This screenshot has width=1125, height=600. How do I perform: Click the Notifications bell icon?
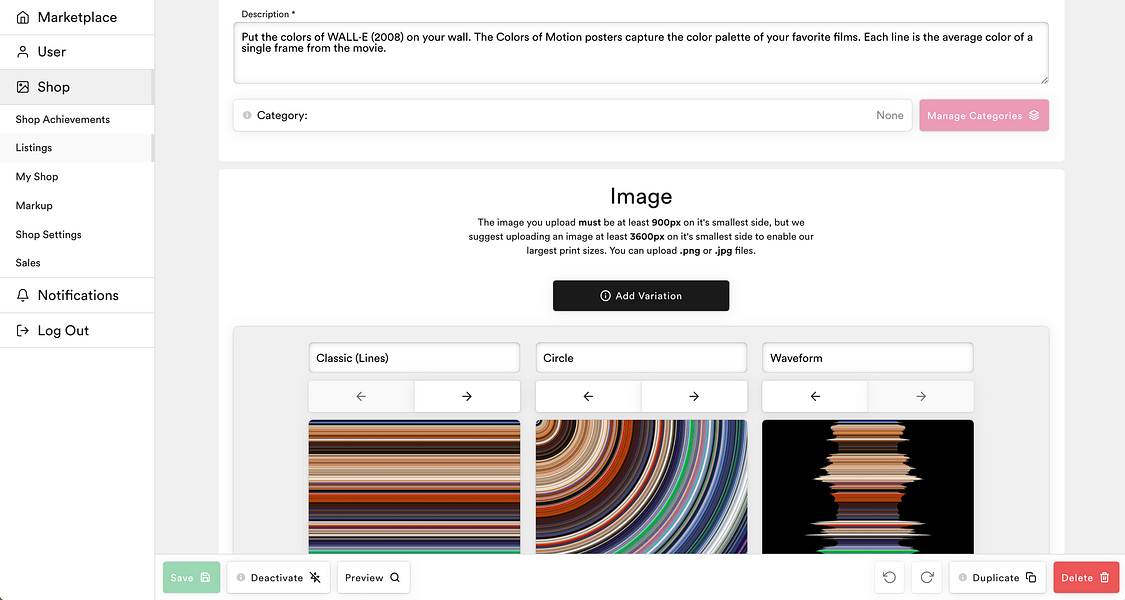(x=23, y=295)
